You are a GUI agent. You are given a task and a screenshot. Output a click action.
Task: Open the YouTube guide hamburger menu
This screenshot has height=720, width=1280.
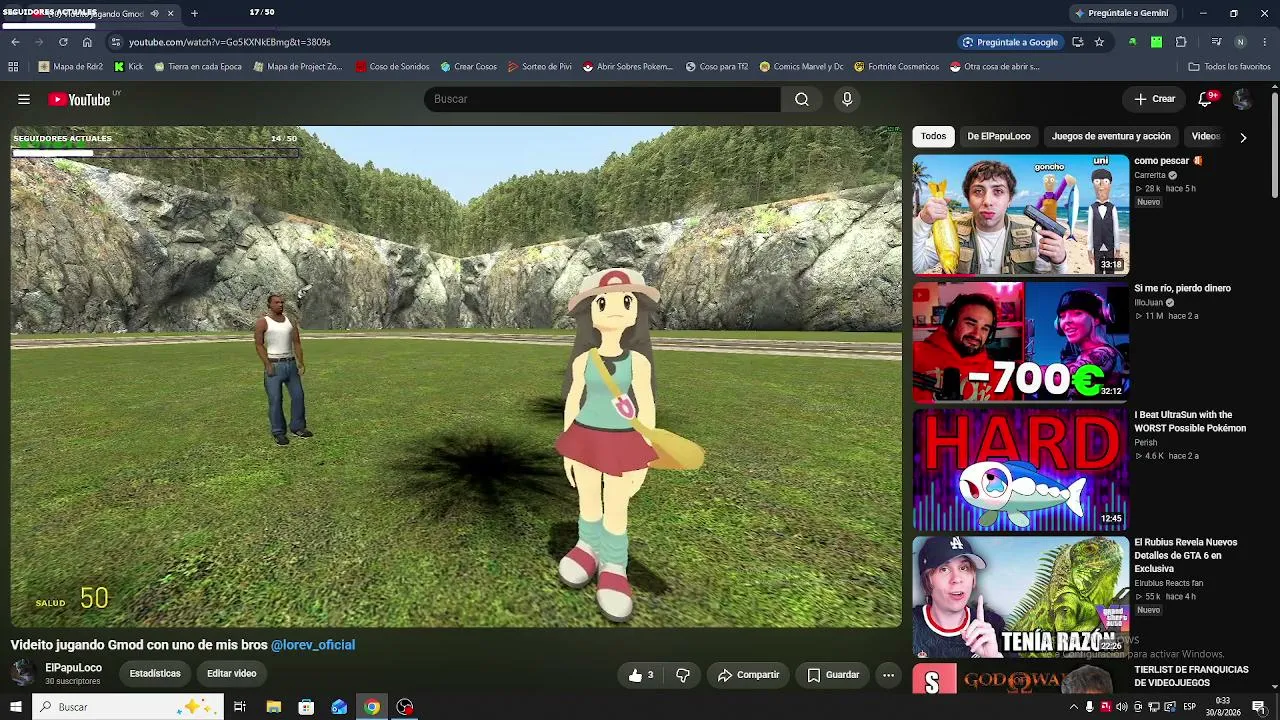tap(24, 99)
